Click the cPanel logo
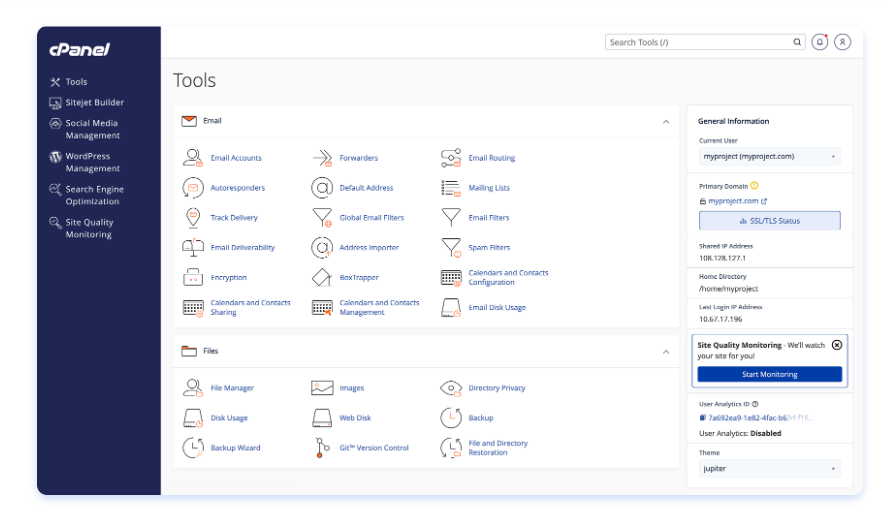 tap(80, 50)
